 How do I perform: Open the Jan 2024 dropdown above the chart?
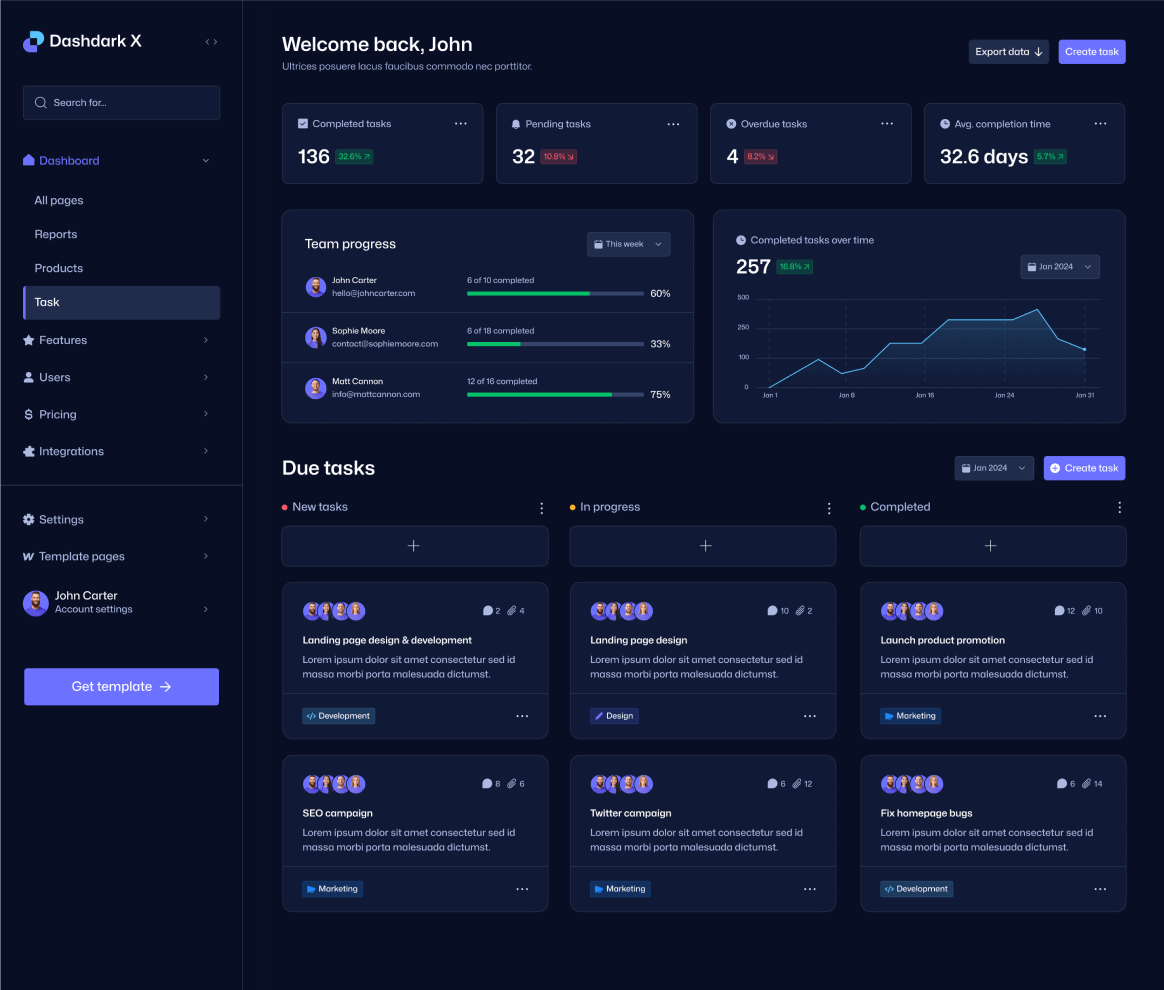1059,266
